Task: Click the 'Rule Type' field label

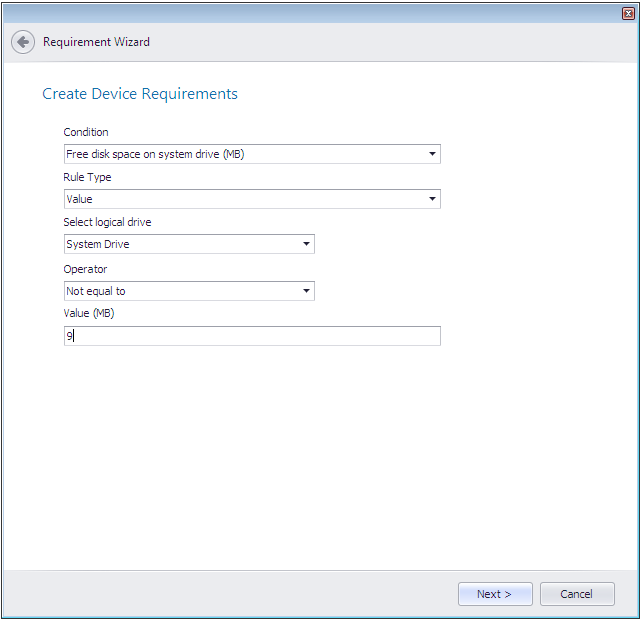Action: coord(87,177)
